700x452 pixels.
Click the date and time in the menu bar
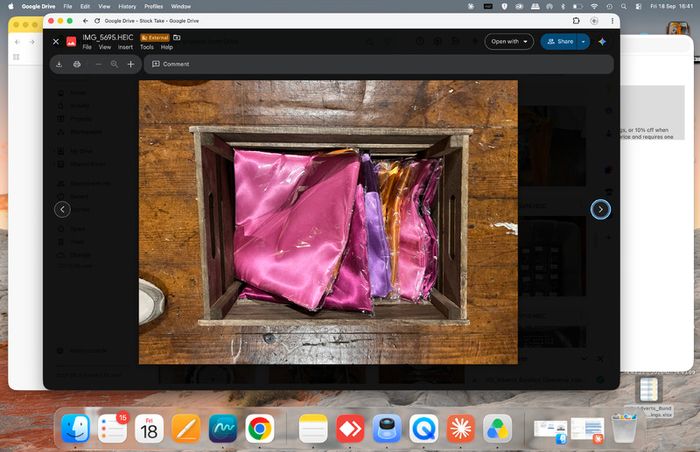[671, 6]
